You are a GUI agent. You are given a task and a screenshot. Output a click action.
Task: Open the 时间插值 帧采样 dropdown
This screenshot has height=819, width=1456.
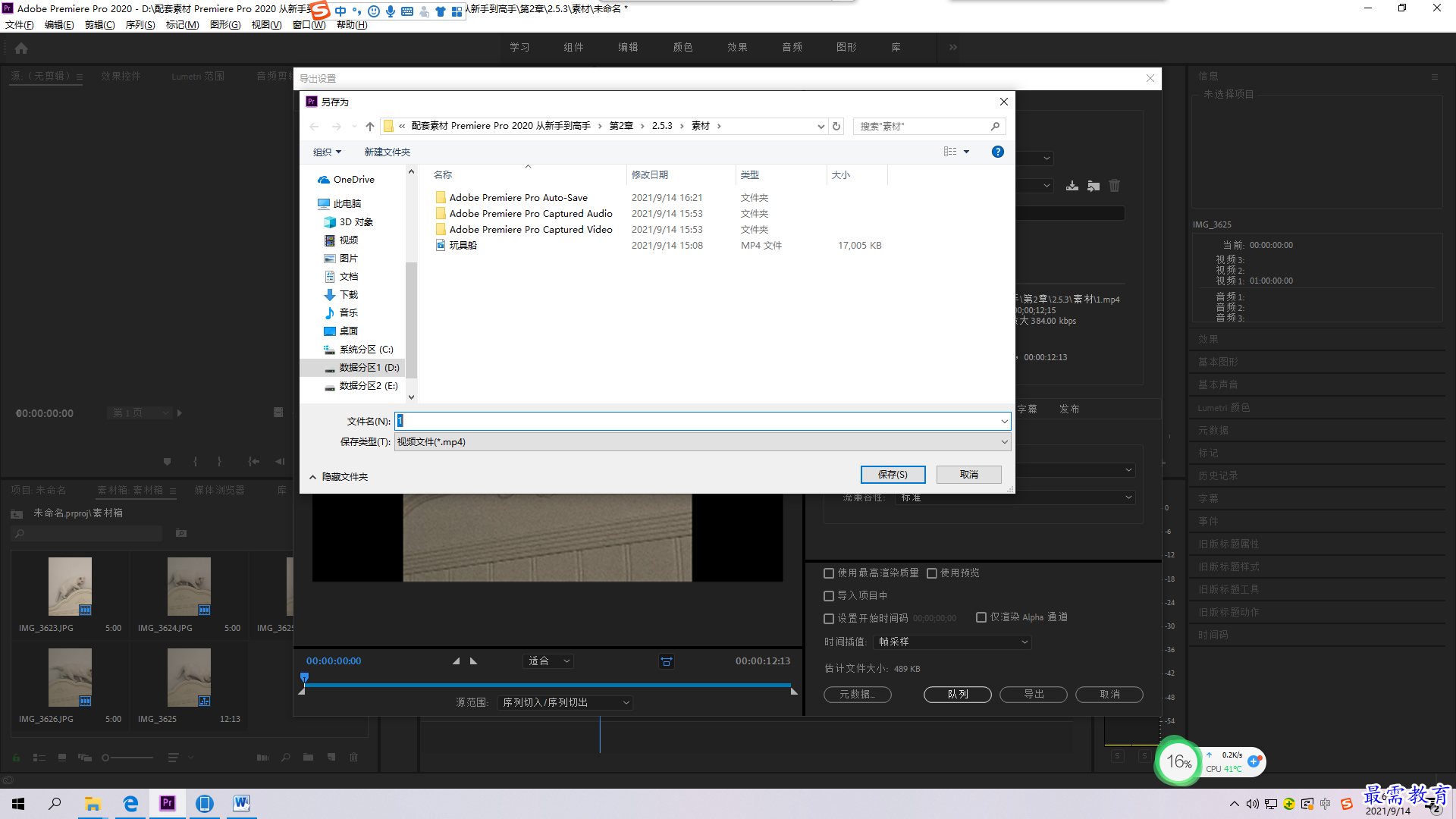pos(952,642)
